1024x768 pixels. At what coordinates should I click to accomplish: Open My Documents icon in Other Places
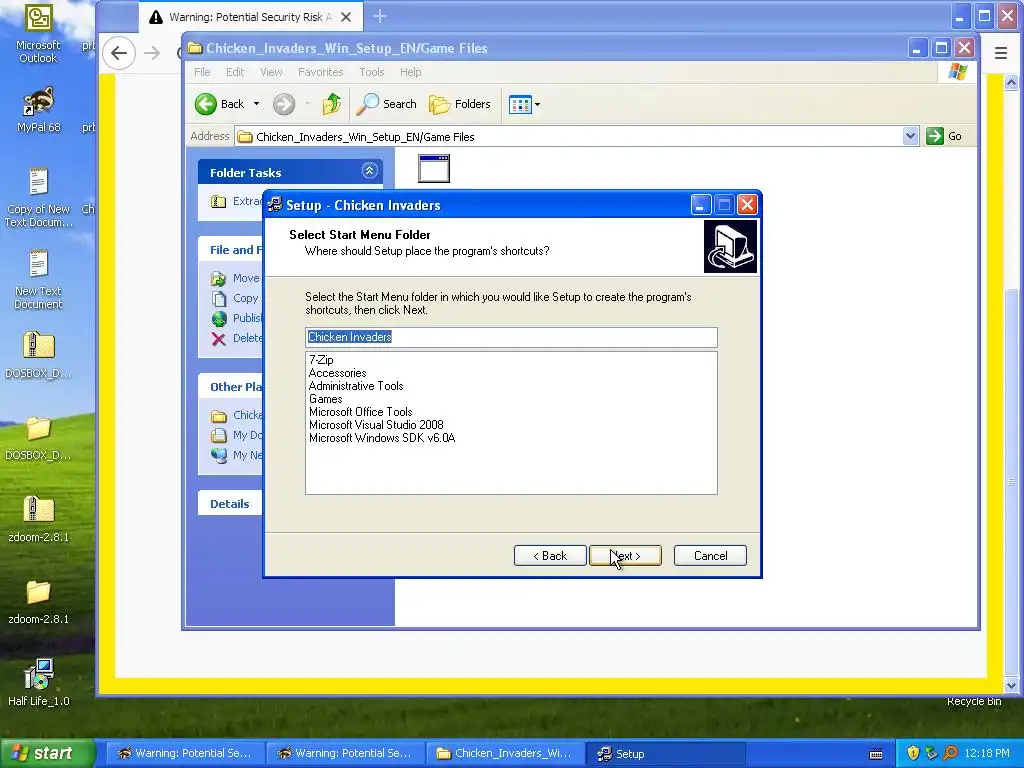[219, 435]
